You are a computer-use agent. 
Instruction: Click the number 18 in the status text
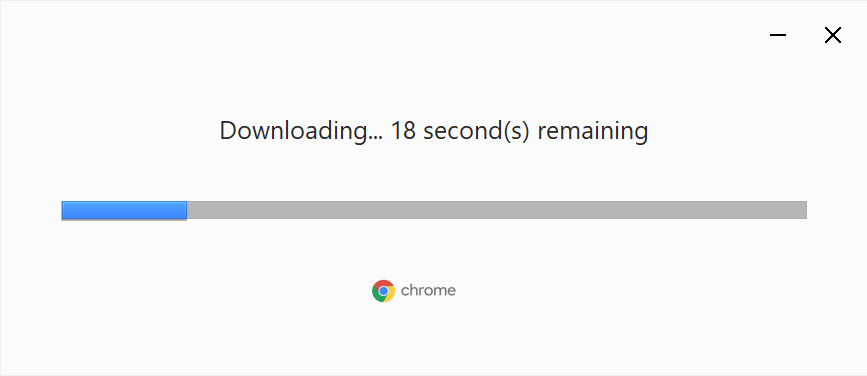(x=403, y=131)
